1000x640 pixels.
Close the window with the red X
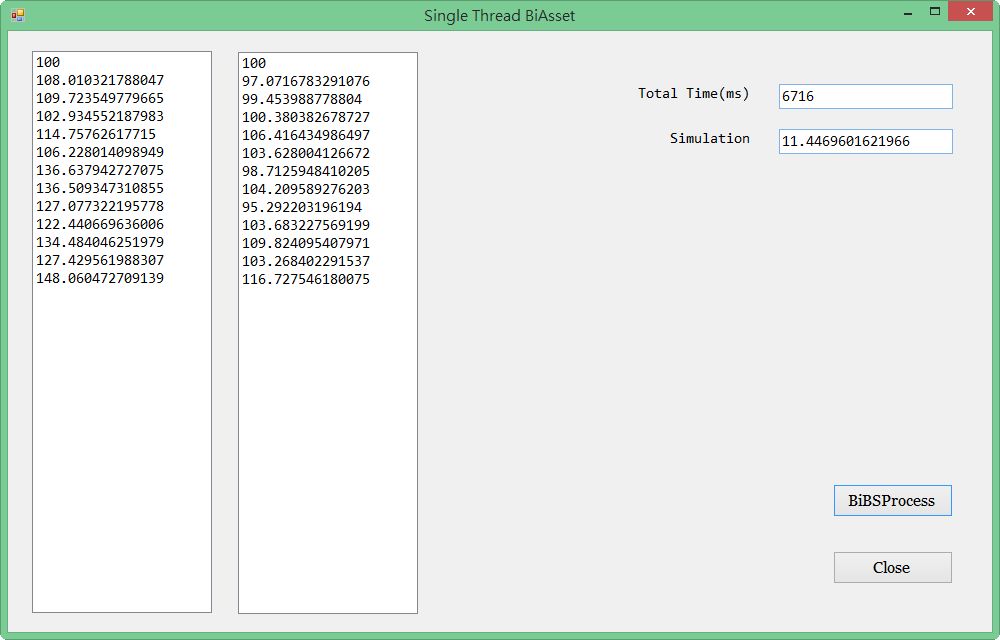tap(972, 13)
